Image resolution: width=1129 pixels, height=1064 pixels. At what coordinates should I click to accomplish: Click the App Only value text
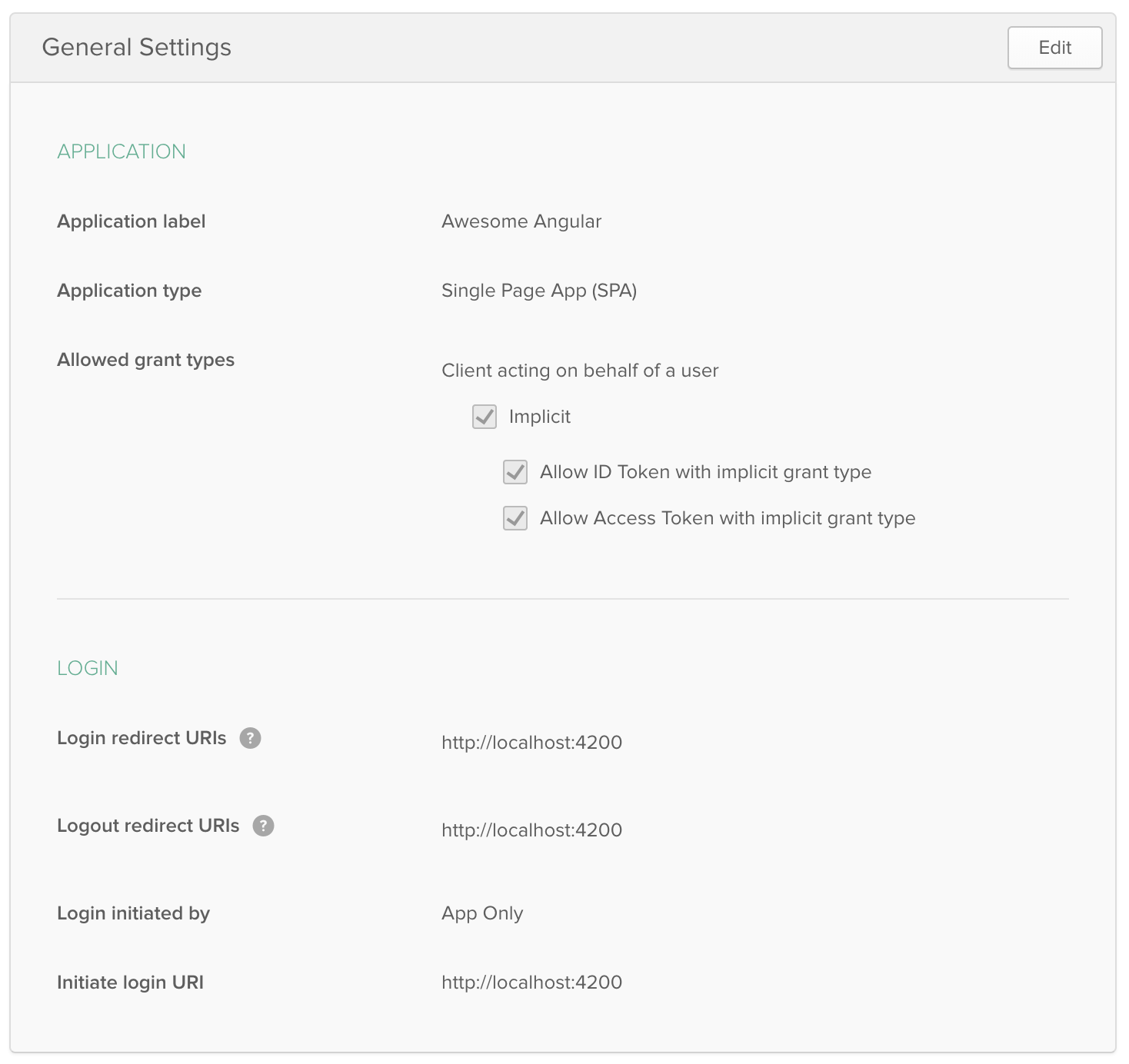[482, 913]
